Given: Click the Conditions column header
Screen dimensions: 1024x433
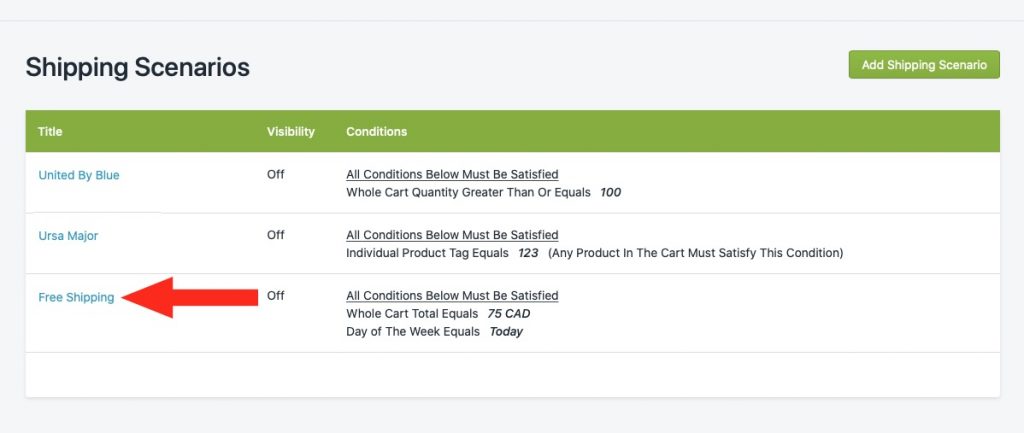Looking at the screenshot, I should point(377,131).
